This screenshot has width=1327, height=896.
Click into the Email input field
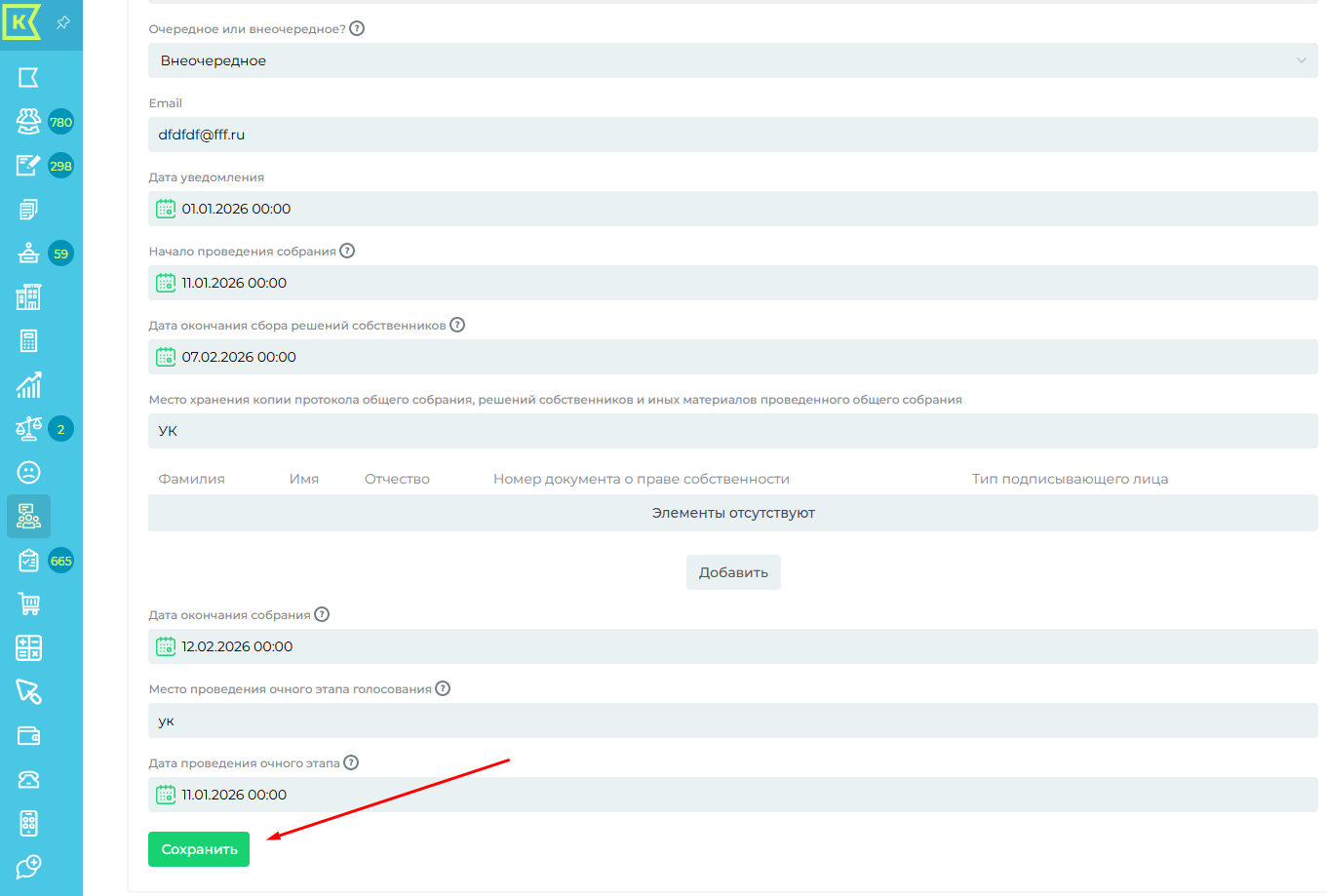click(x=732, y=135)
